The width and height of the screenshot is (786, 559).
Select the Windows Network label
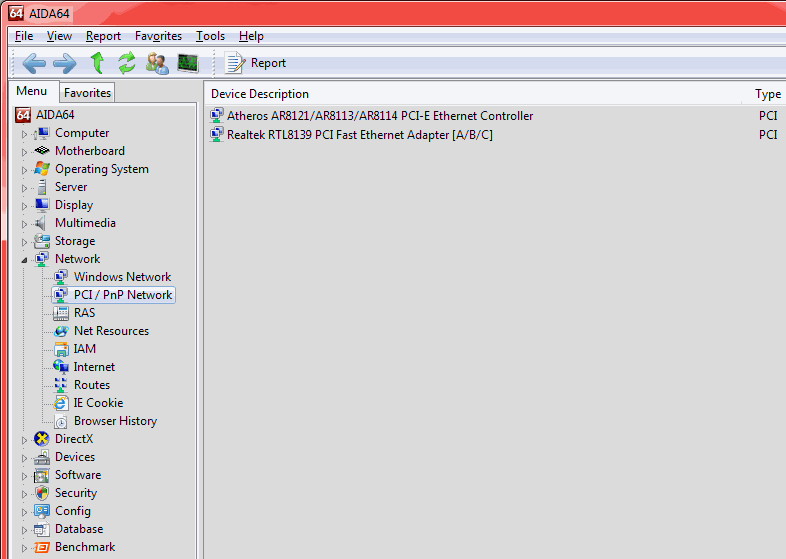(x=122, y=277)
